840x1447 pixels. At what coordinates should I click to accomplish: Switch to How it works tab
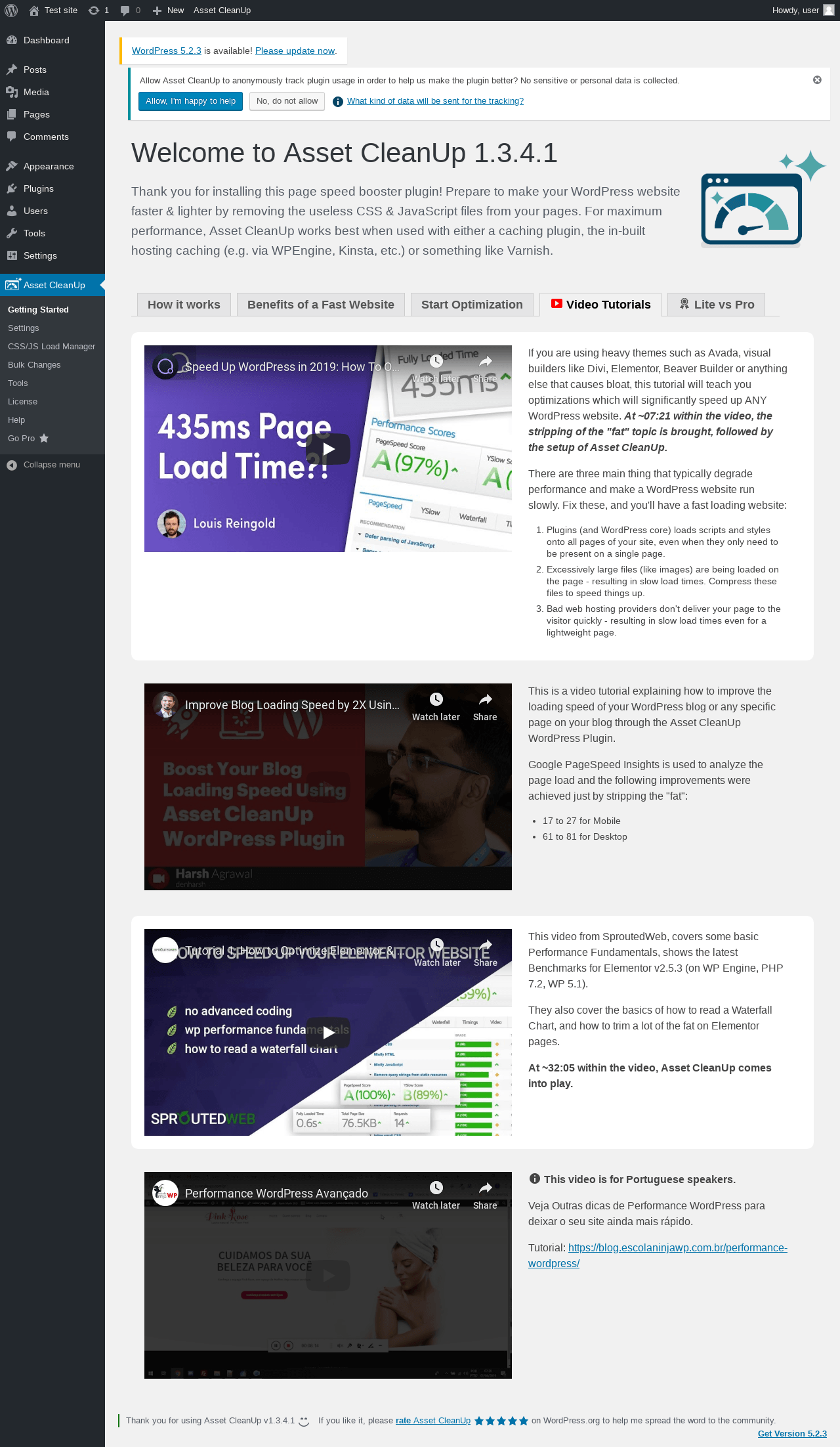coord(184,305)
